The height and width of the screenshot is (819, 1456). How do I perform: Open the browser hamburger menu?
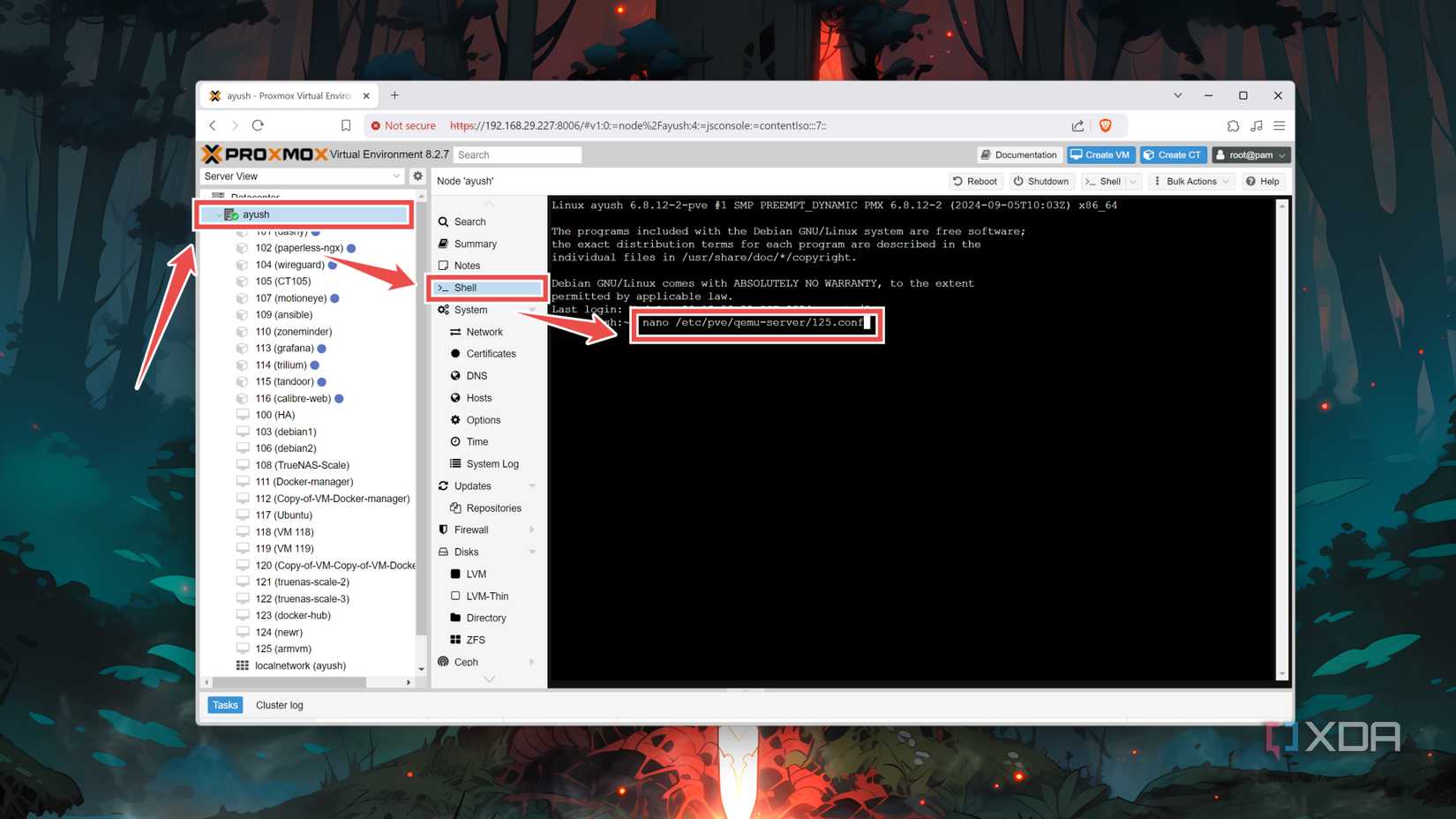pos(1279,125)
